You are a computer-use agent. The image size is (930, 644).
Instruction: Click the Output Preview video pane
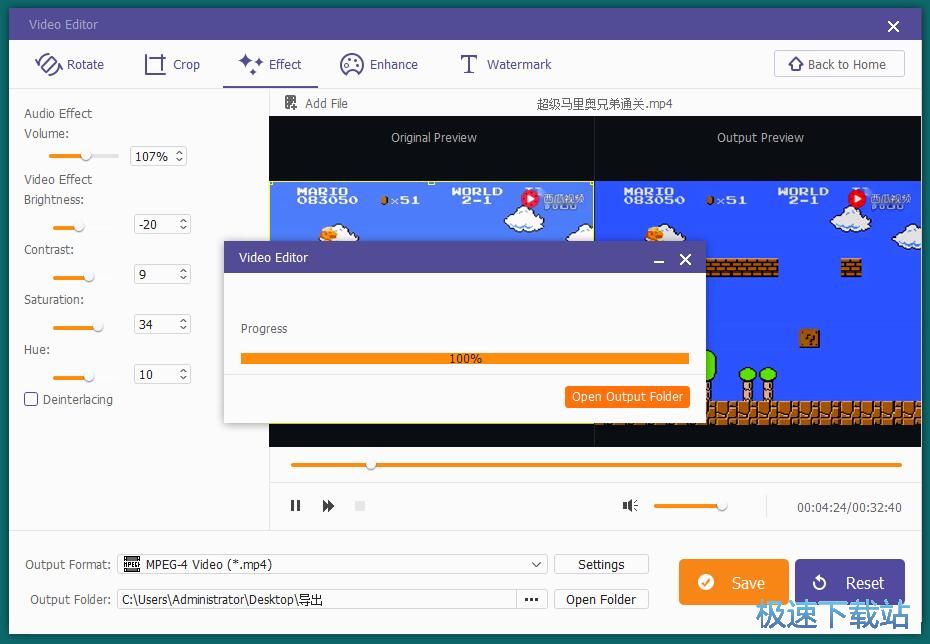(758, 281)
